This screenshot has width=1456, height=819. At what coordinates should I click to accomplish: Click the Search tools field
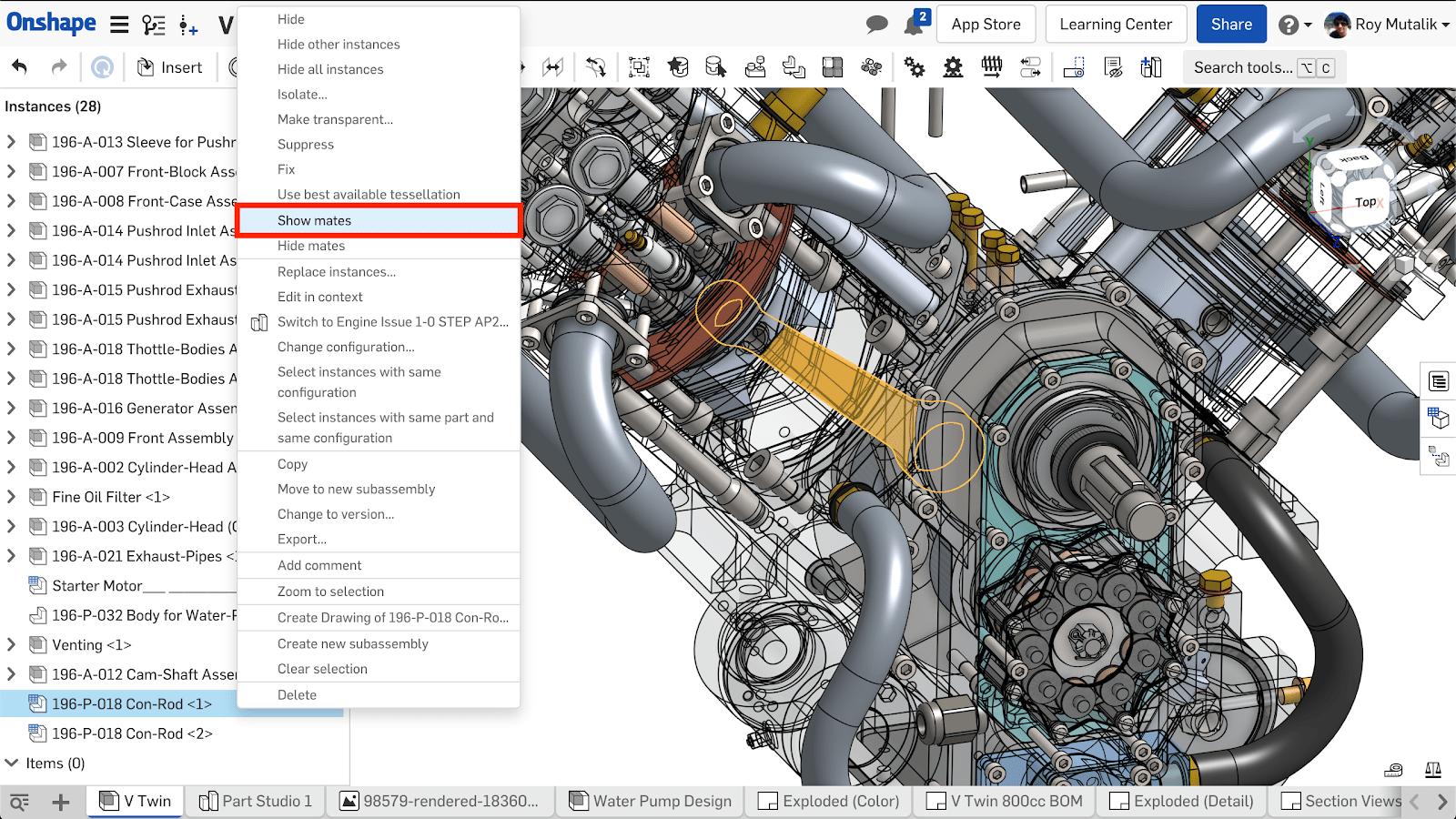(1242, 67)
